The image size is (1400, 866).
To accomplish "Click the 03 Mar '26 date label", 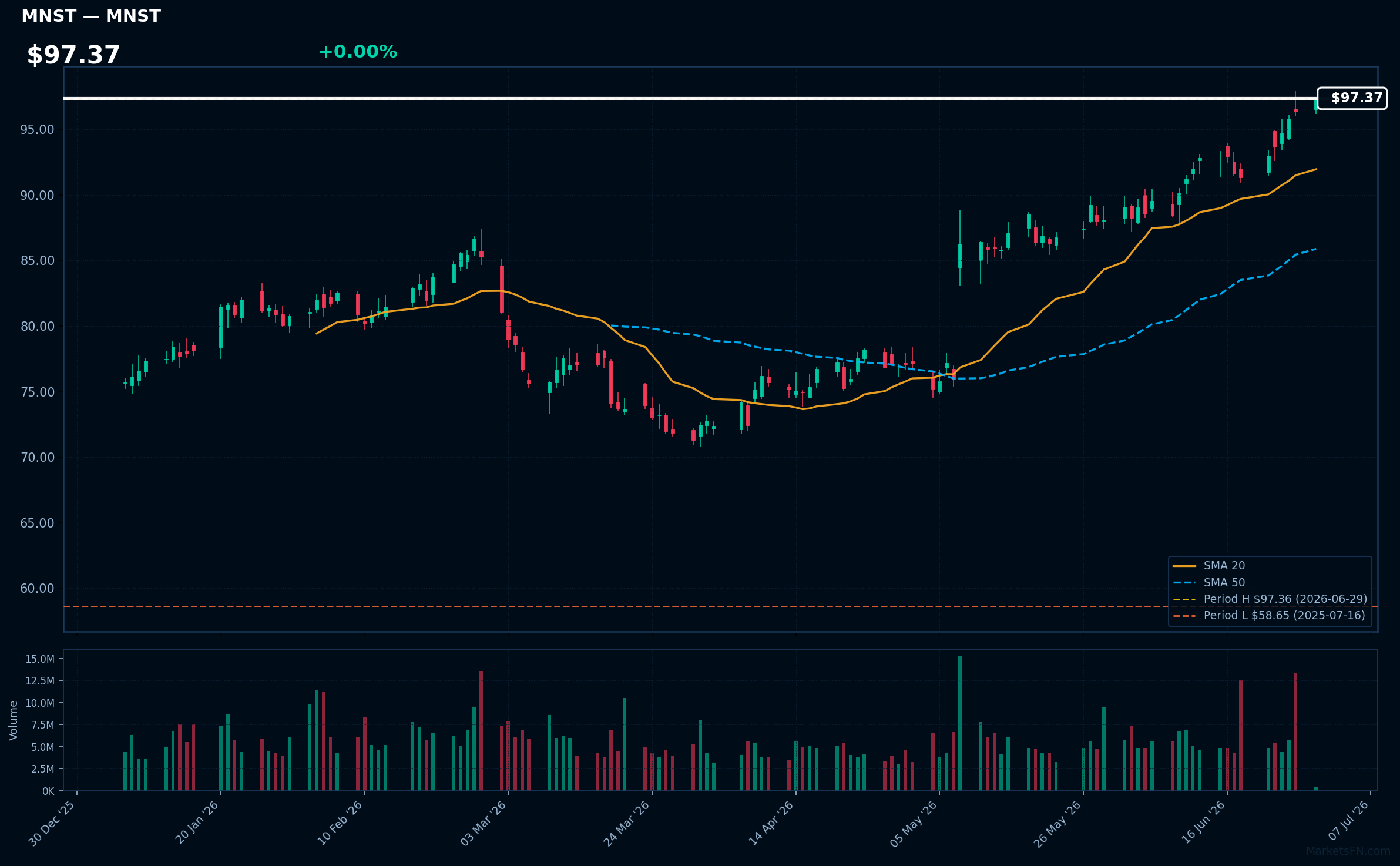I will pos(484,823).
